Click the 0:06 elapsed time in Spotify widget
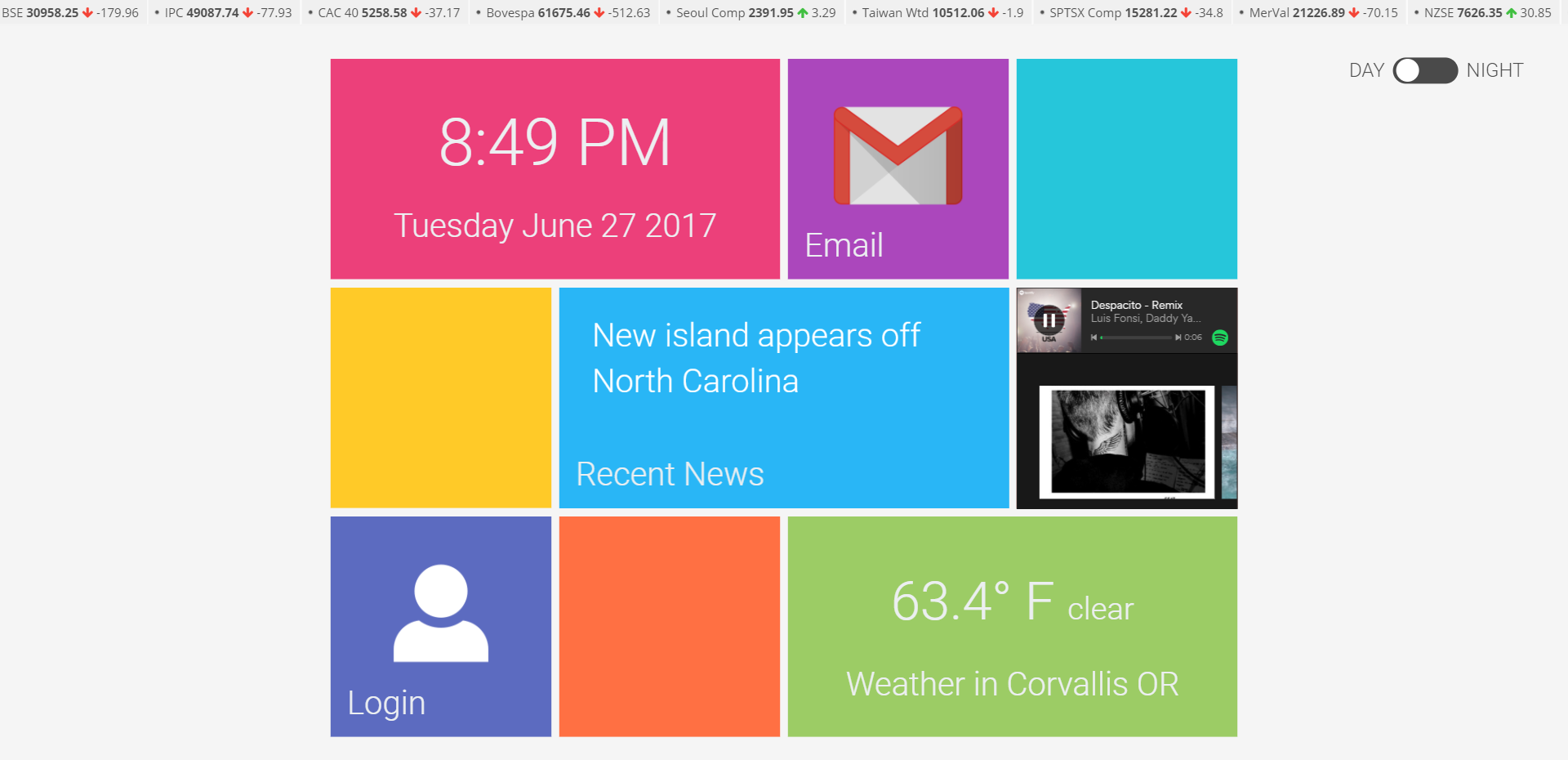The width and height of the screenshot is (1568, 760). pos(1193,338)
